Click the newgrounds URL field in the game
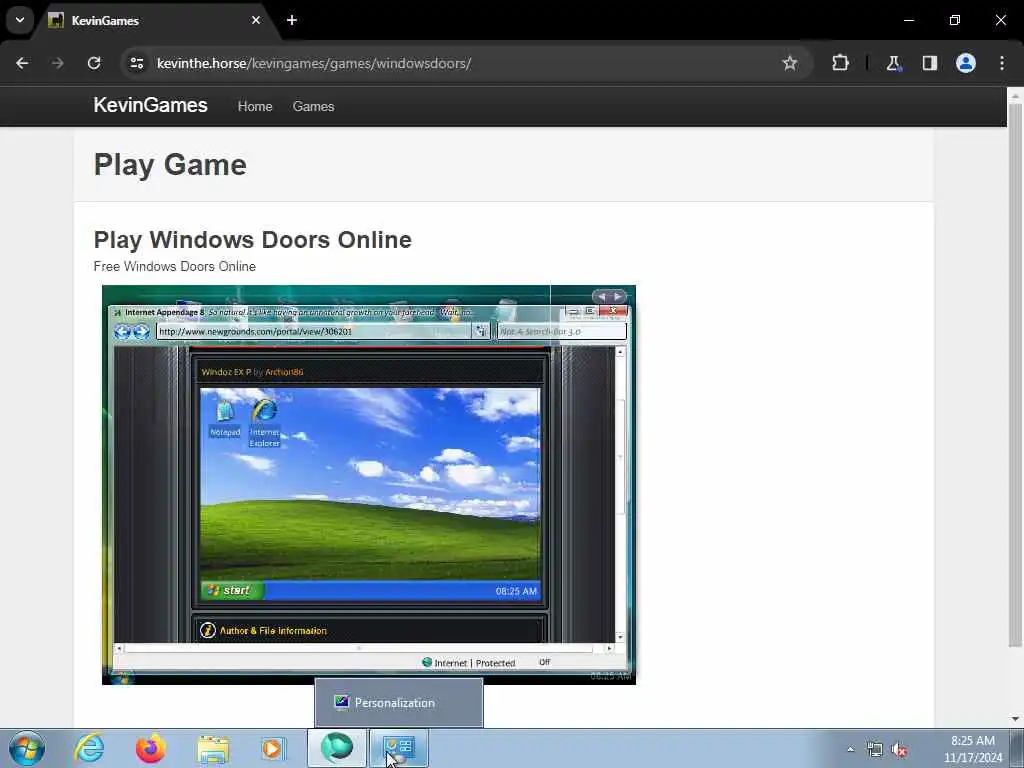1024x768 pixels. (313, 332)
